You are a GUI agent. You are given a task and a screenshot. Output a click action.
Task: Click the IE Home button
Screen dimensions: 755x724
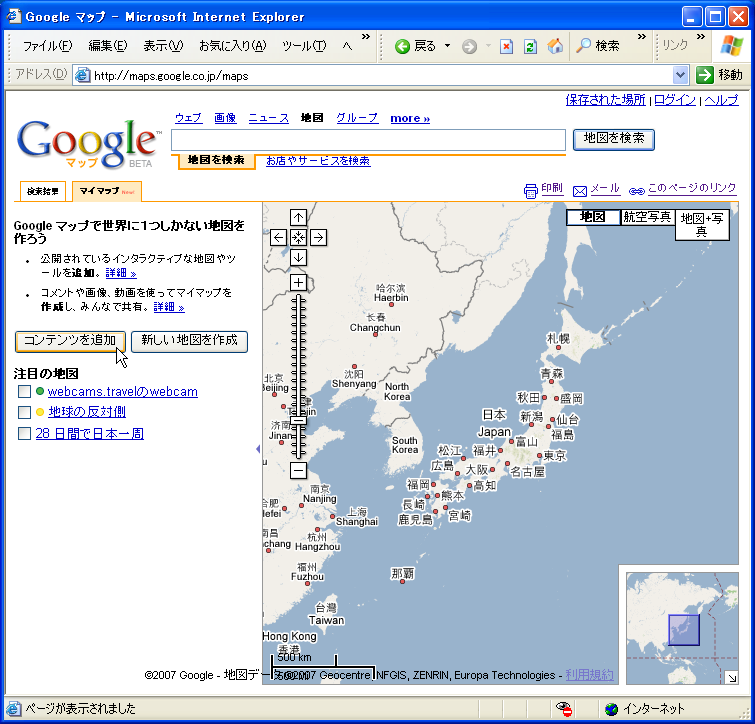point(555,46)
